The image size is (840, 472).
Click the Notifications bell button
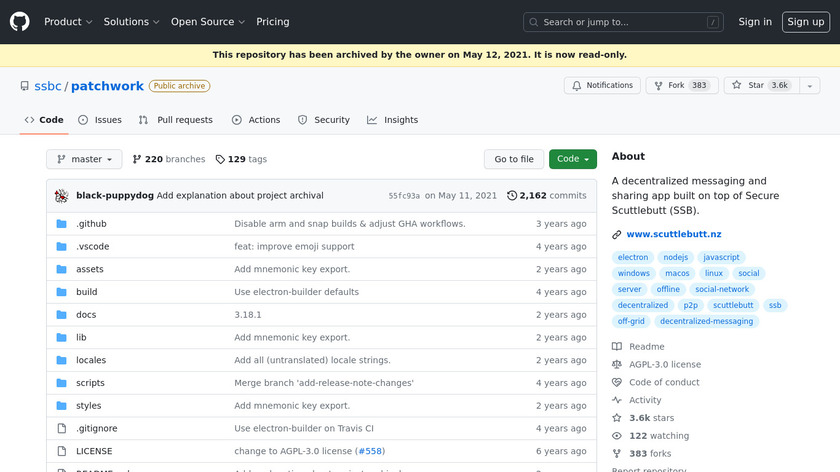click(601, 86)
